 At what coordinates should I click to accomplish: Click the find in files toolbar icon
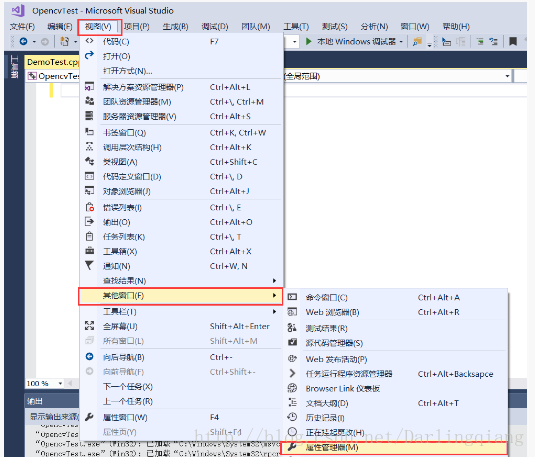click(417, 42)
